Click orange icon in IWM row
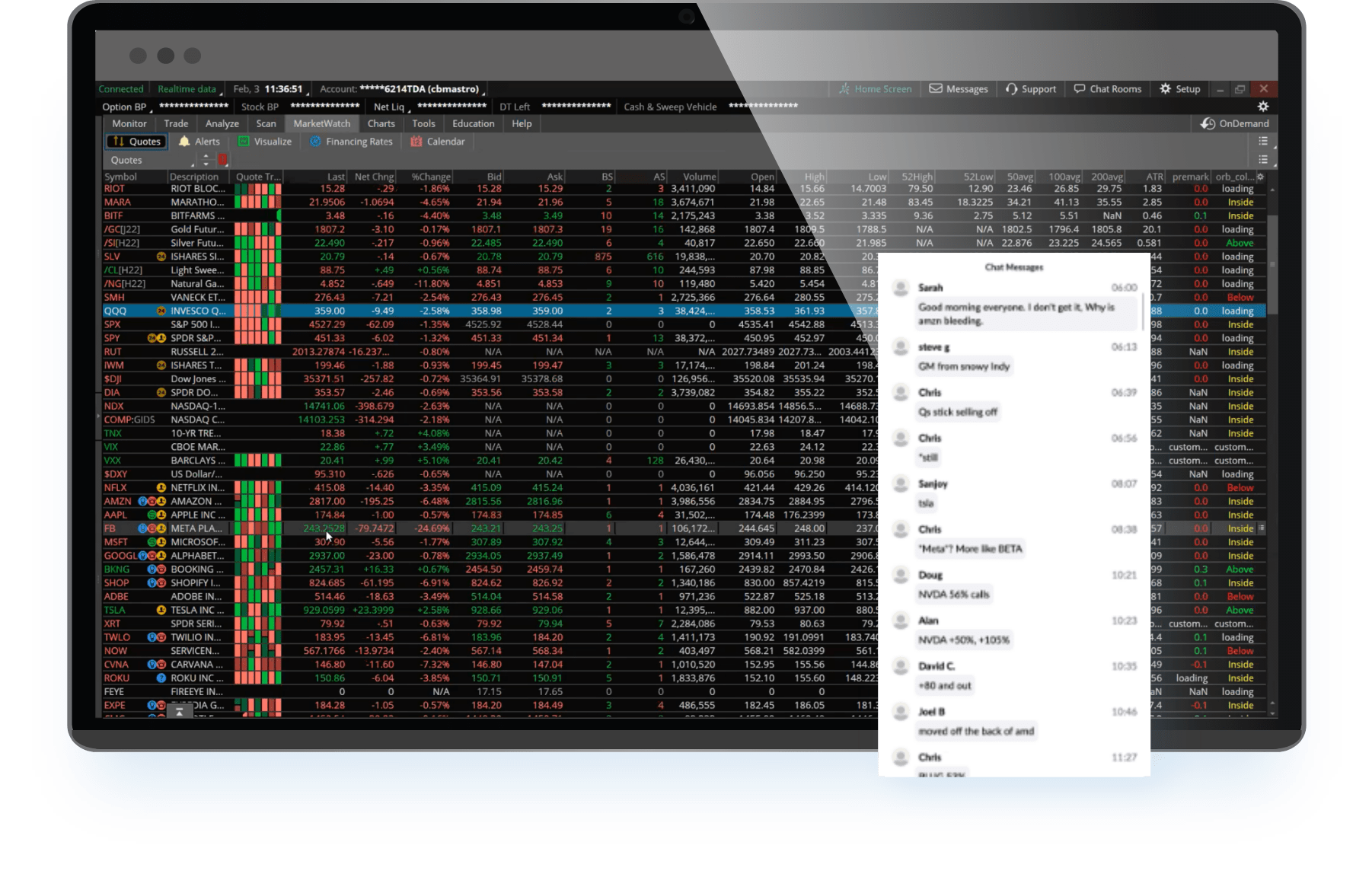 coord(161,365)
